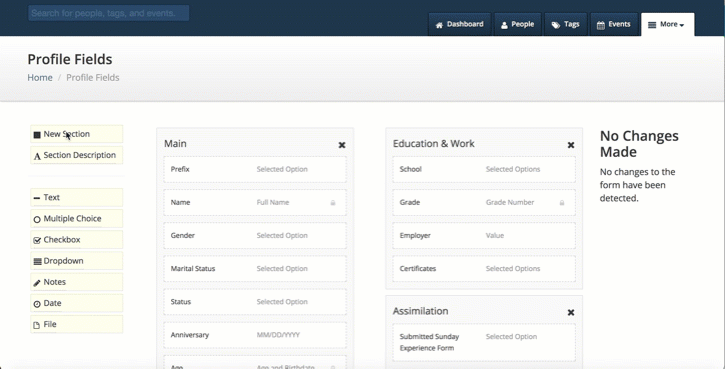
Task: Select the Name field row
Action: point(255,203)
